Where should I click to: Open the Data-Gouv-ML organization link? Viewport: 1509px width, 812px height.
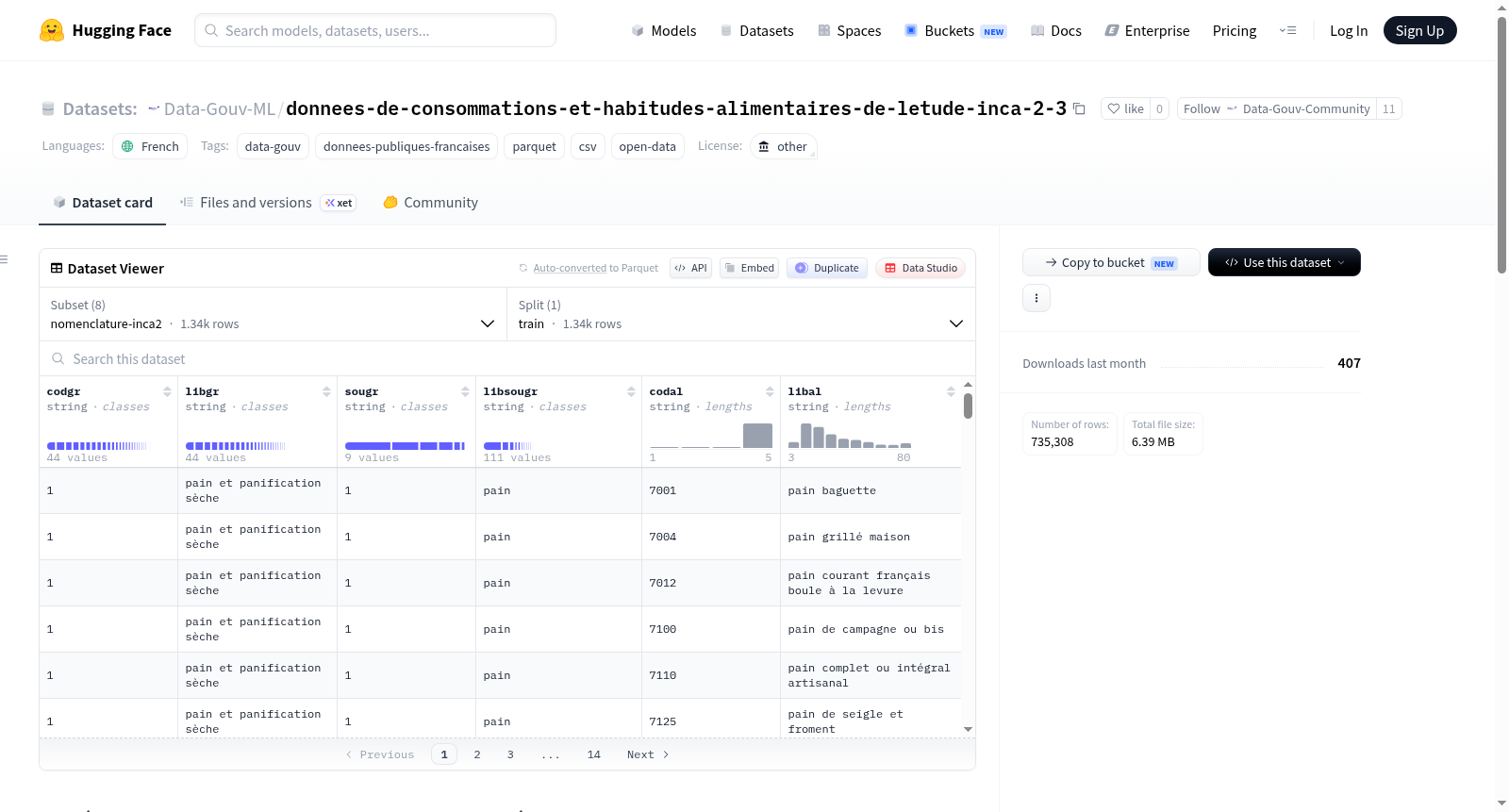coord(220,109)
